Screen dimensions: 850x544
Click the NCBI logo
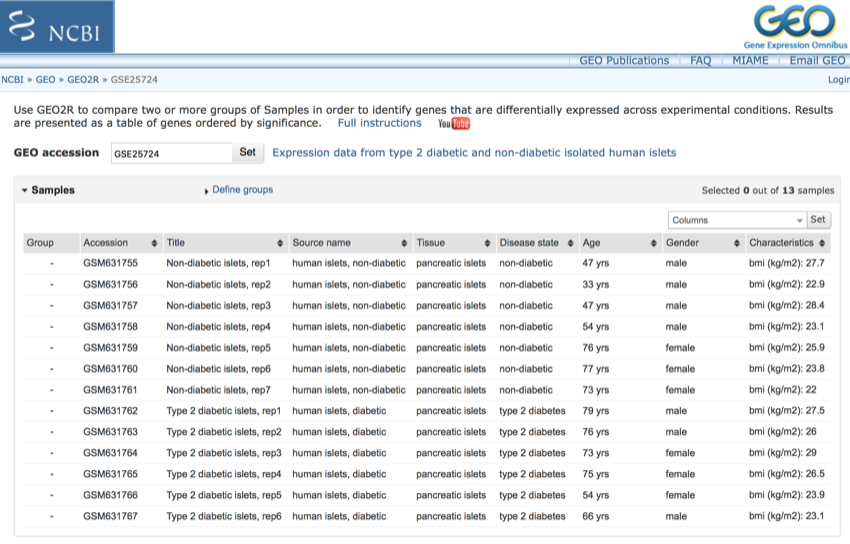click(57, 27)
